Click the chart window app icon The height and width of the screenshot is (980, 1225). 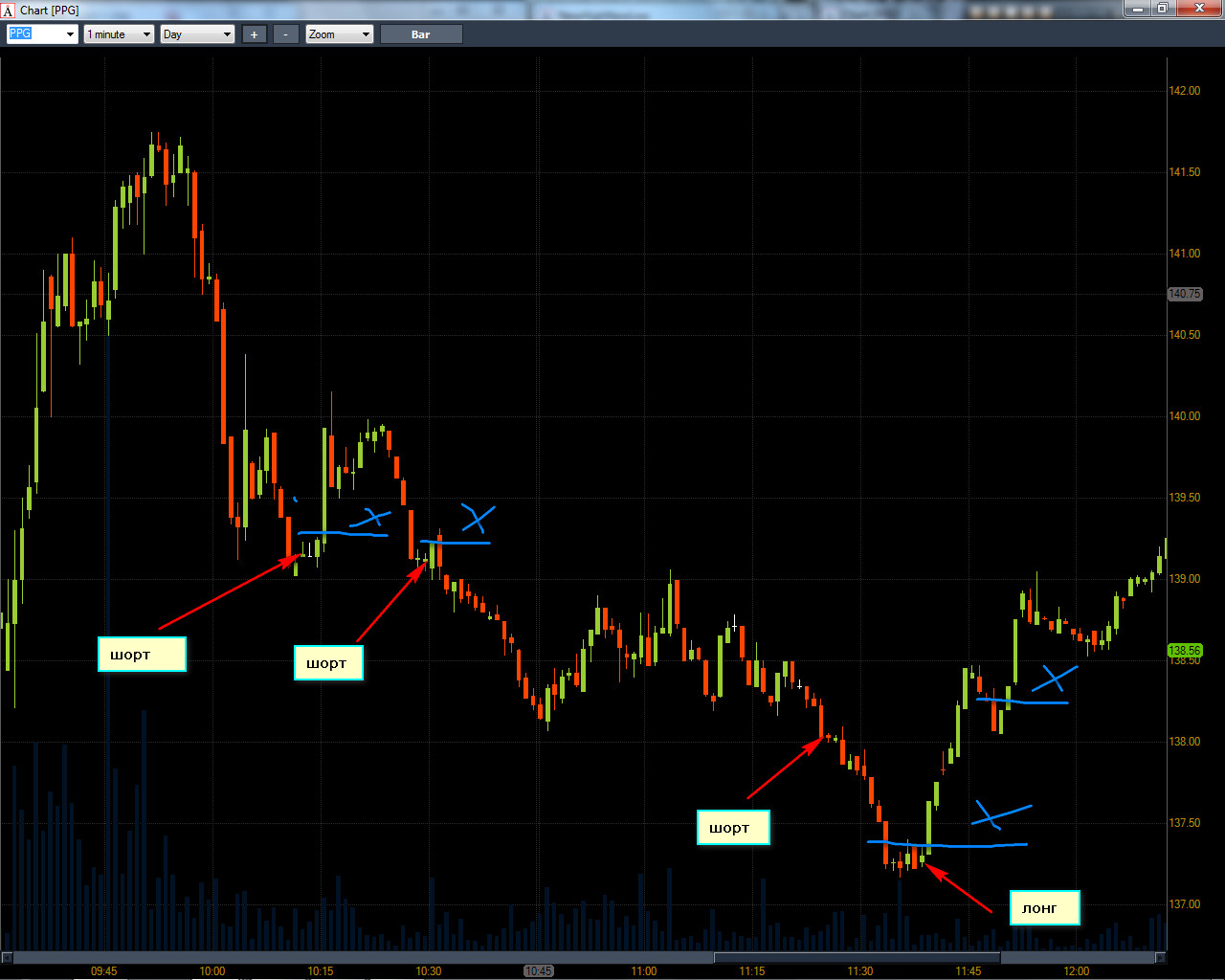click(x=9, y=10)
